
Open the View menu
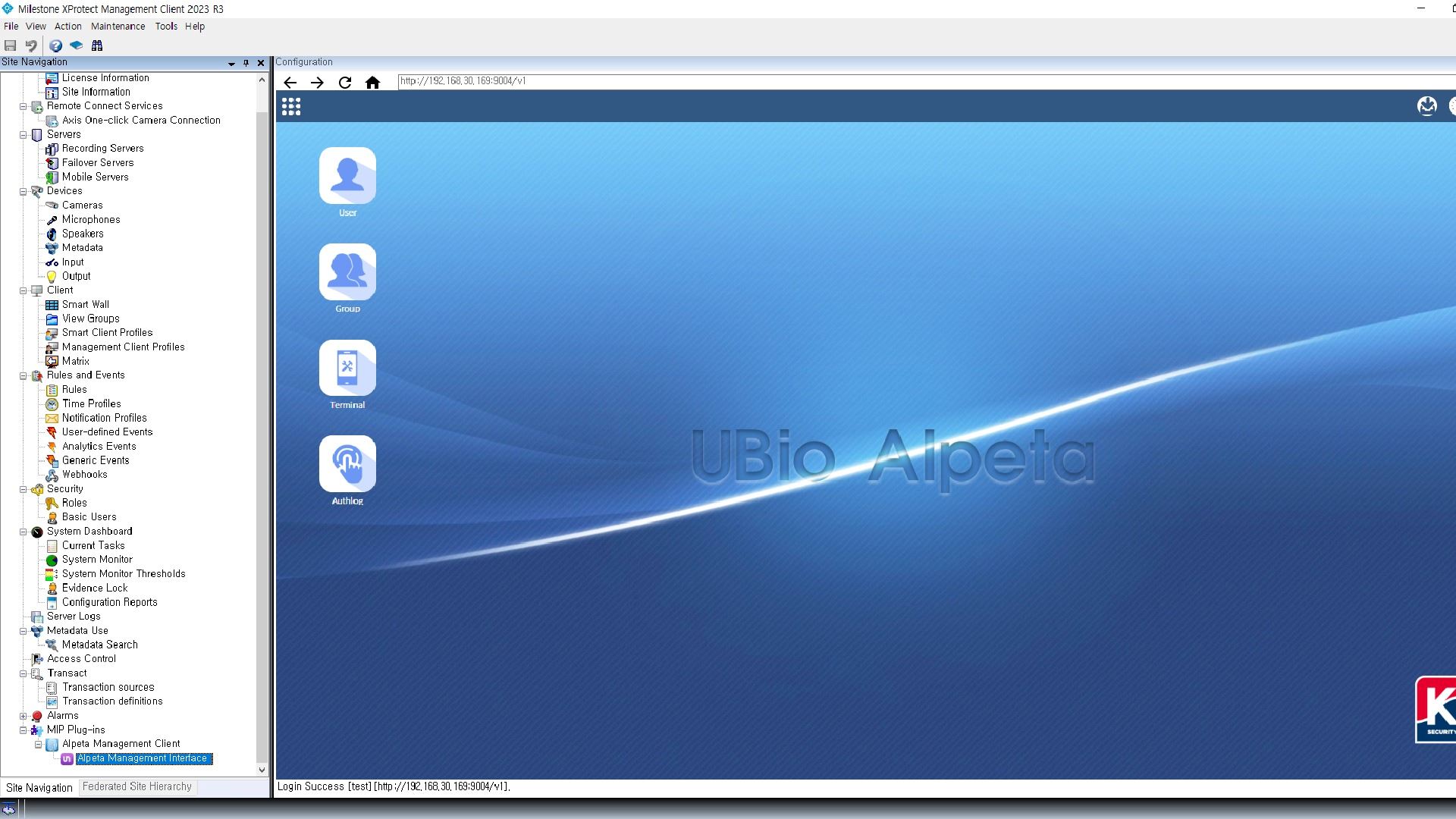pyautogui.click(x=36, y=26)
